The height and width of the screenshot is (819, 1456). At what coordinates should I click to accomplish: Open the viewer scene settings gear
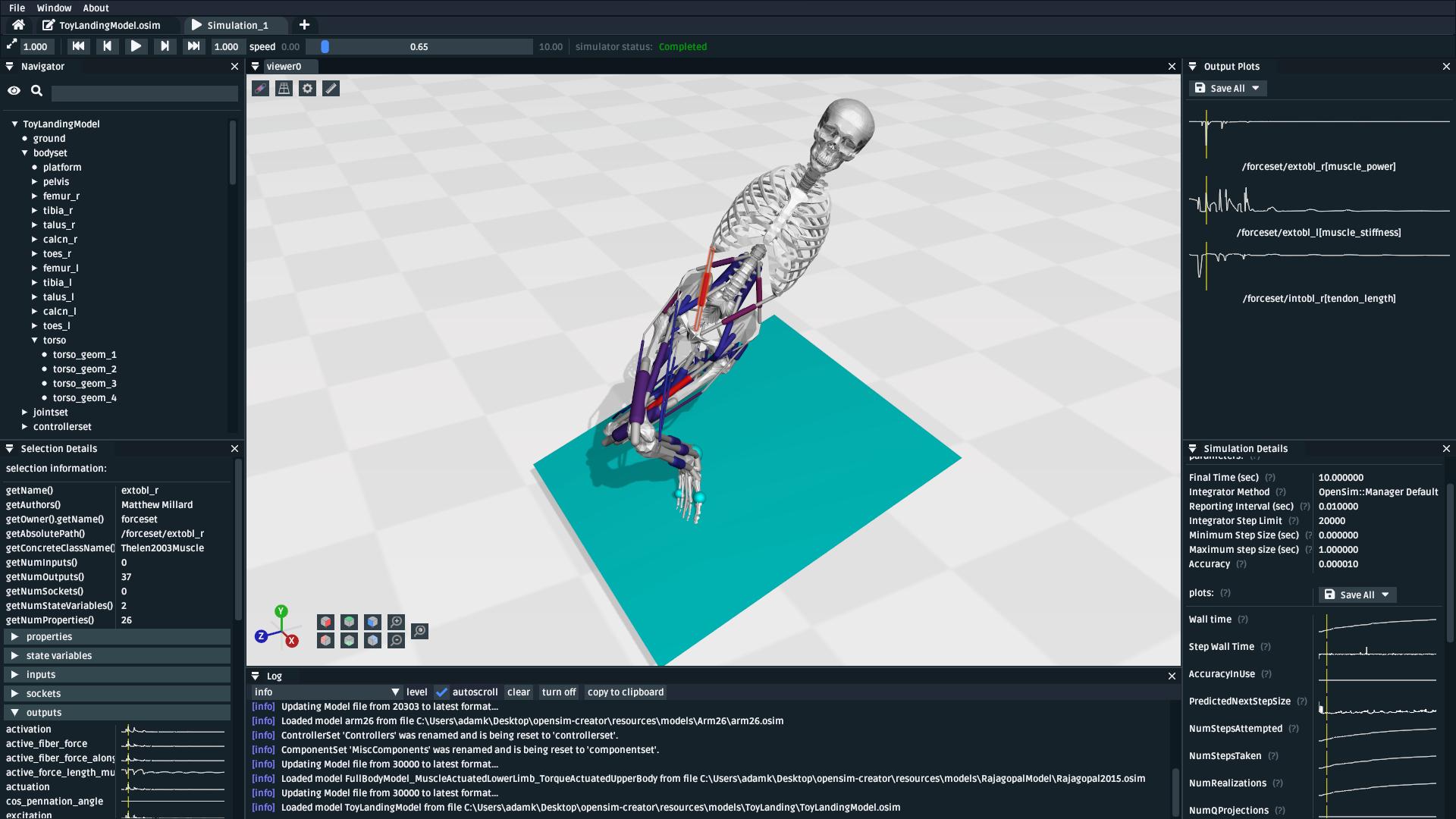pos(307,89)
